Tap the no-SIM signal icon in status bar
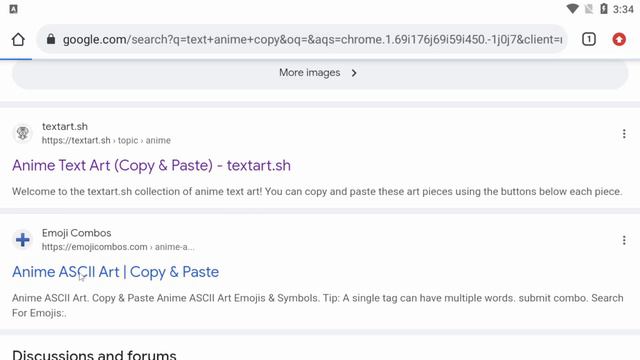The image size is (640, 360). [x=589, y=9]
